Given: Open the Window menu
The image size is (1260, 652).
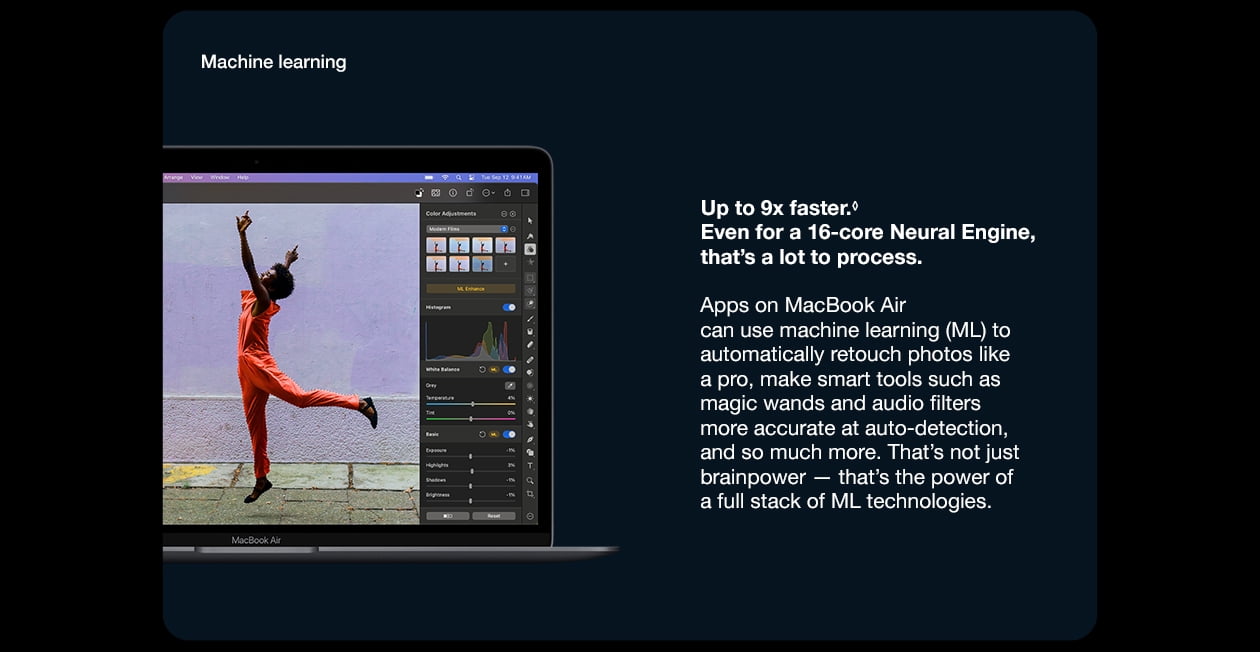Looking at the screenshot, I should click(219, 177).
